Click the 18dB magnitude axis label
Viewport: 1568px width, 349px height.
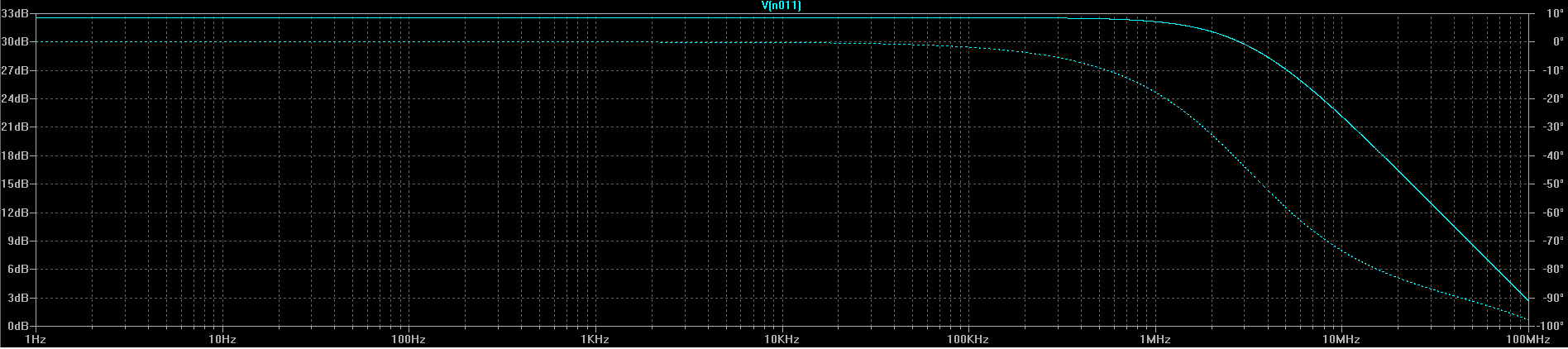(x=15, y=156)
